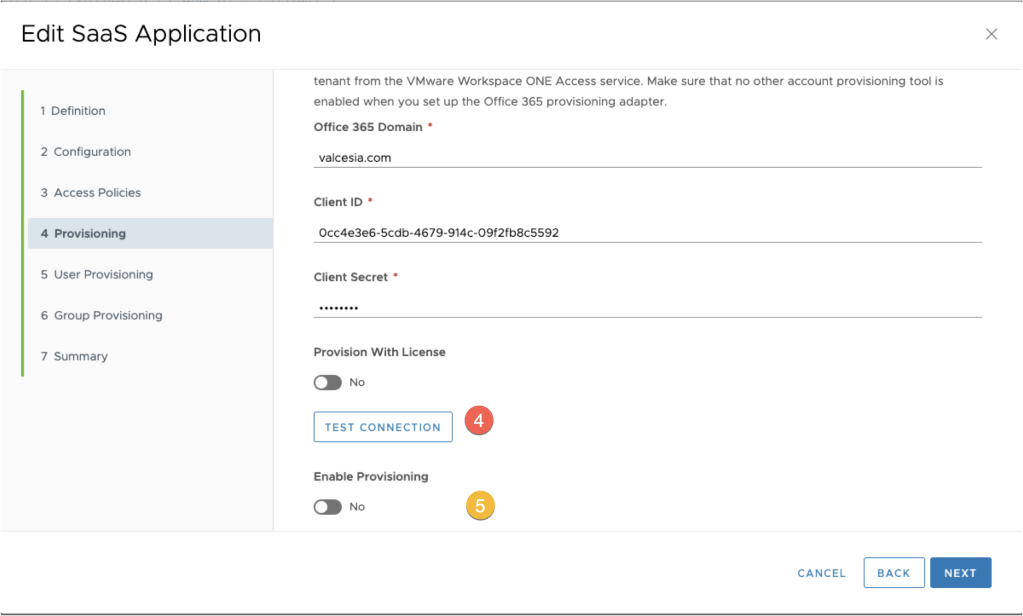Click the Edit SaaS Application title
The image size is (1023, 616).
pos(141,34)
